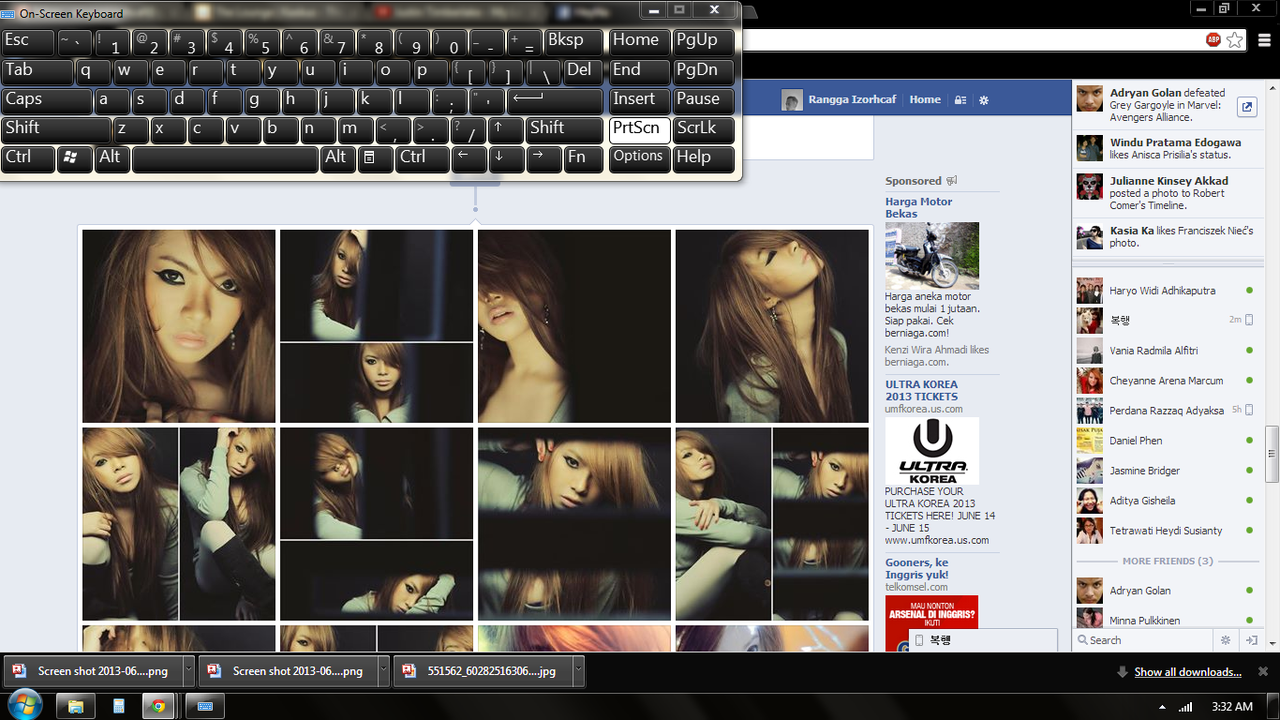Click the keyboard Help key
The width and height of the screenshot is (1280, 720).
pos(704,158)
